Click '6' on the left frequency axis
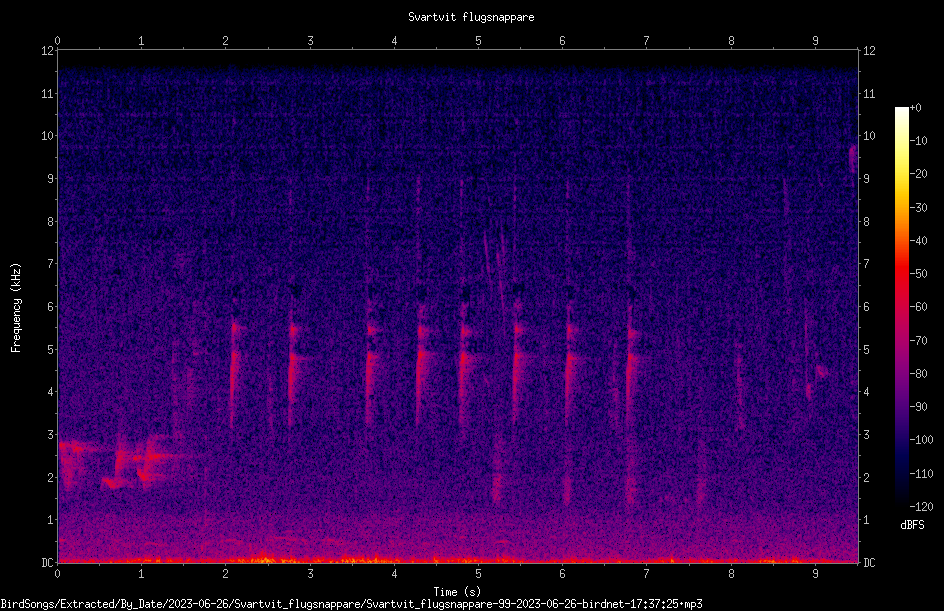This screenshot has width=944, height=611. coord(50,307)
